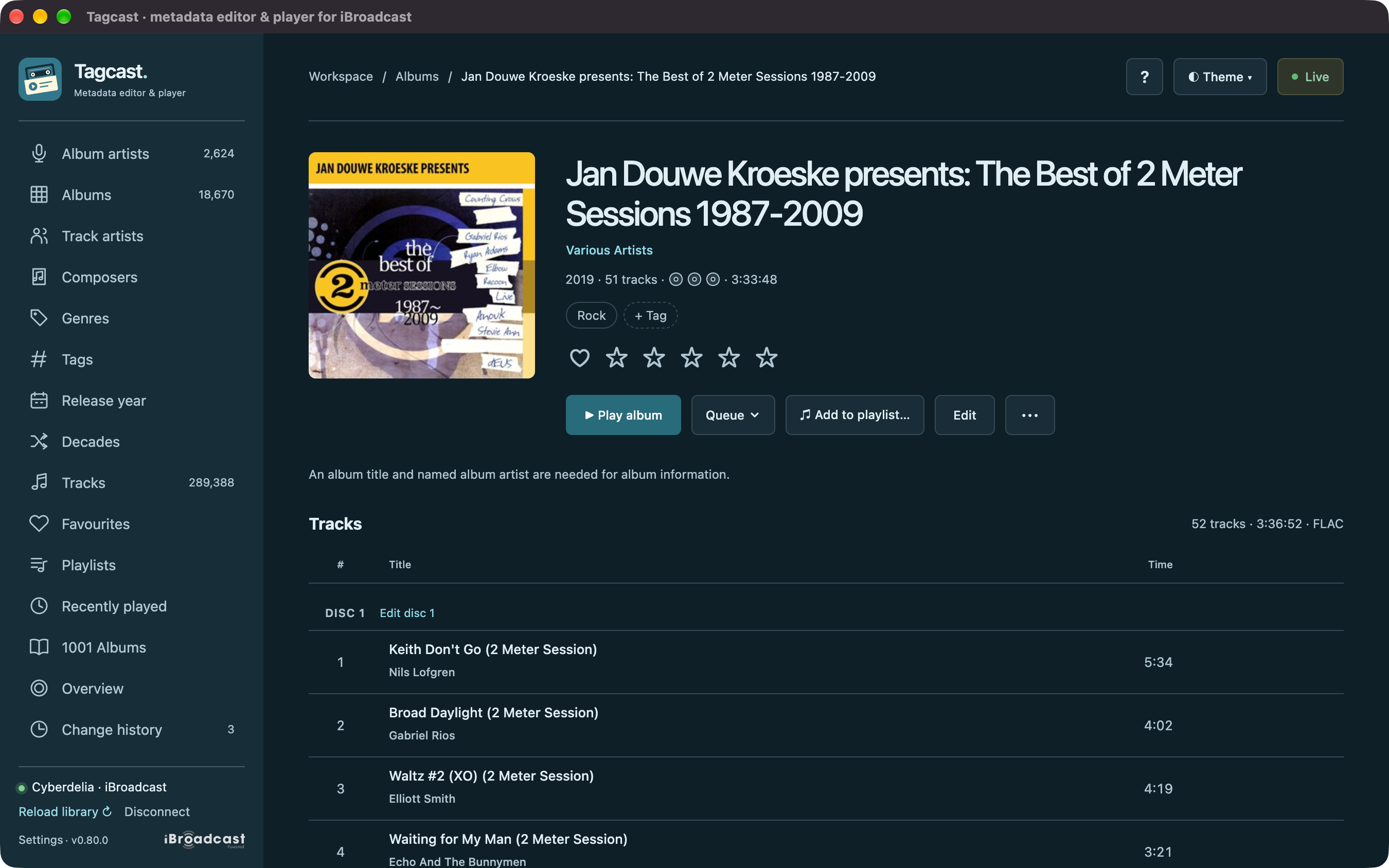Click the Composers sheet music icon
Image resolution: width=1389 pixels, height=868 pixels.
[39, 277]
